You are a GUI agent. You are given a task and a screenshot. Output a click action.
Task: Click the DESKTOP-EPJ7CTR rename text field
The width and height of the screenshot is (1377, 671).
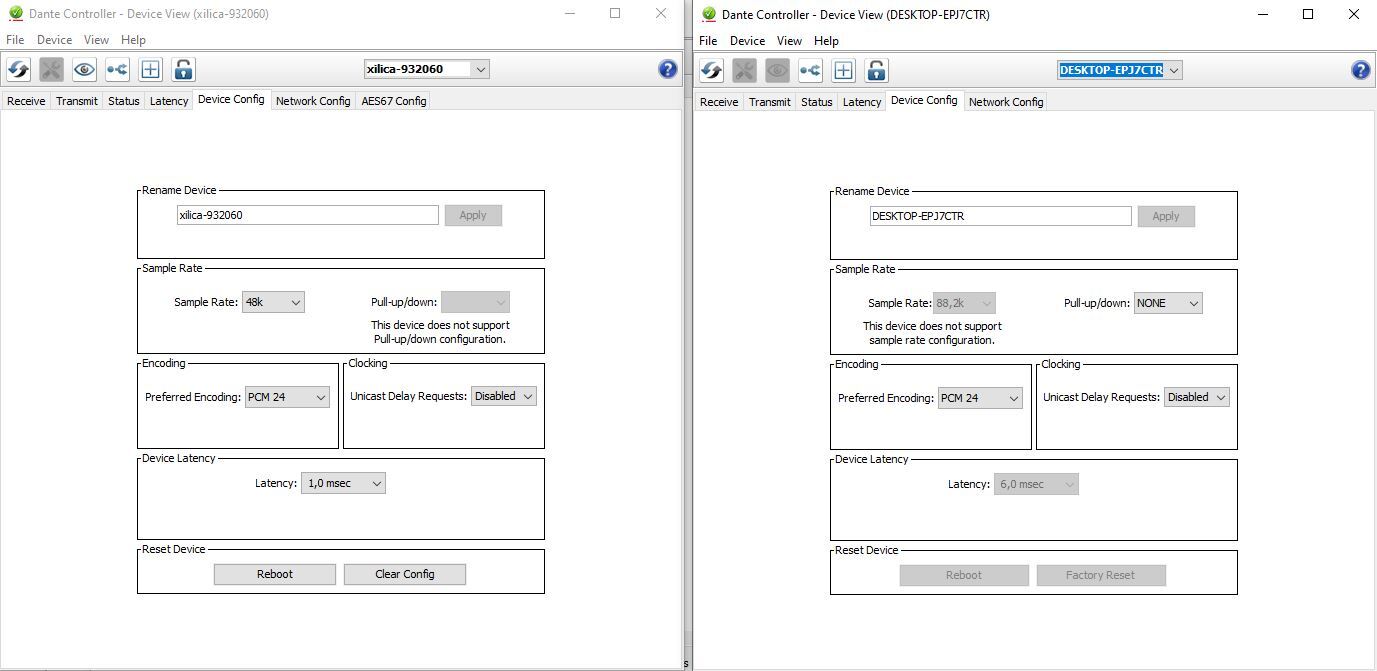tap(1001, 216)
